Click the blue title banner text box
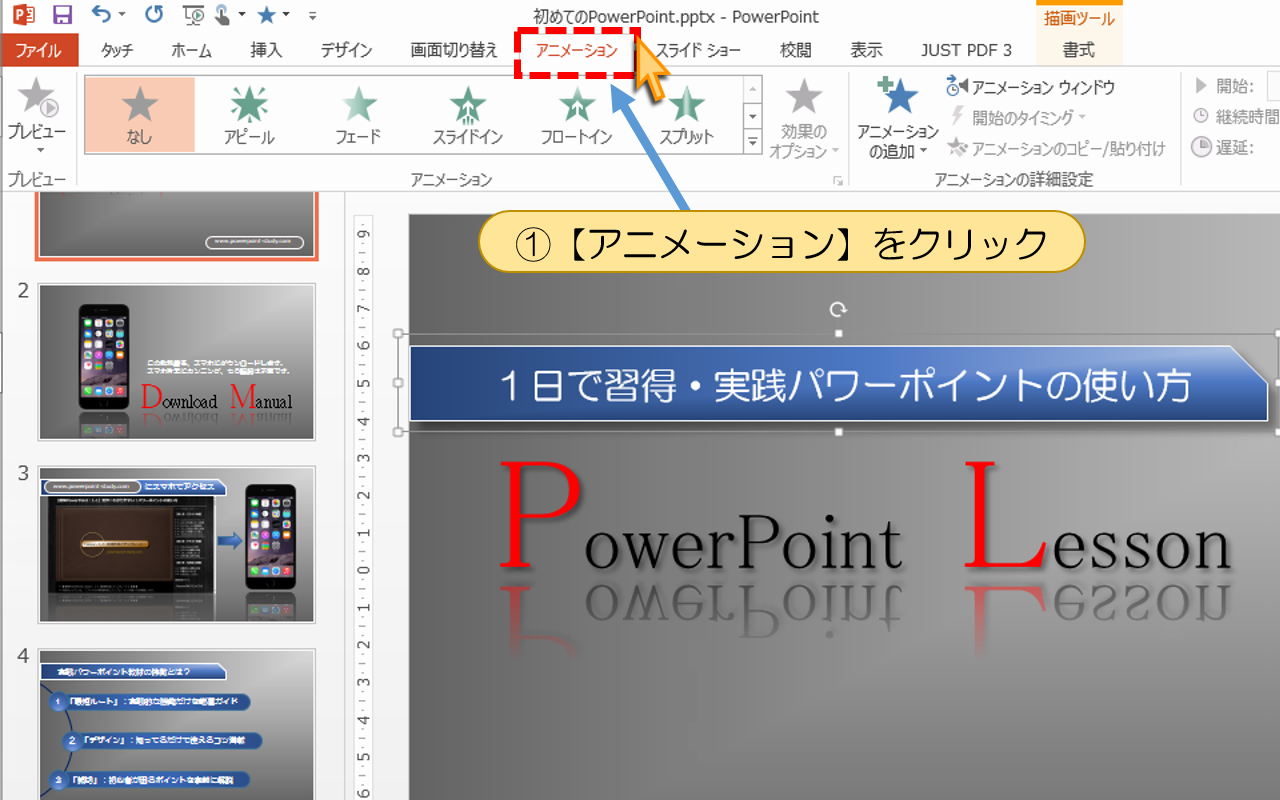Viewport: 1280px width, 800px height. 838,383
